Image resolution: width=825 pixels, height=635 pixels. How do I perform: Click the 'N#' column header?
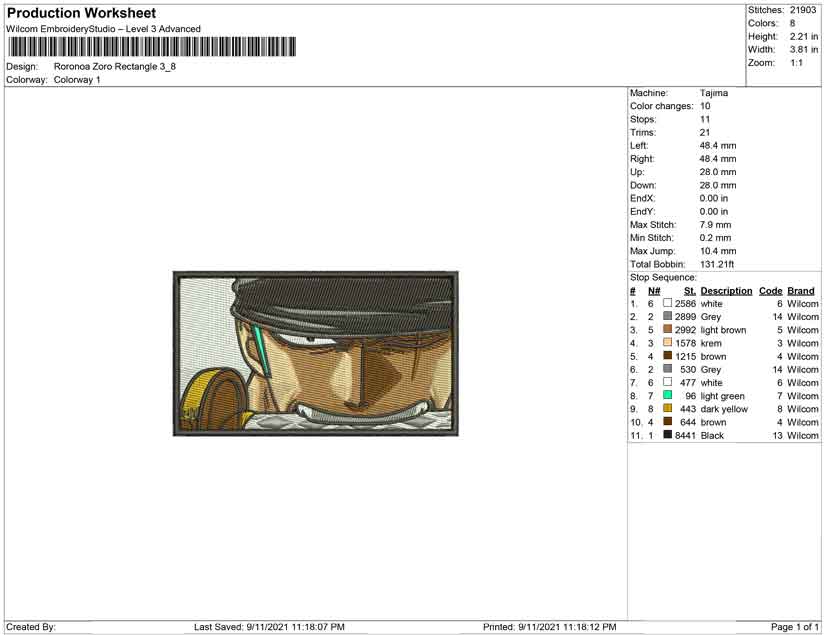654,291
